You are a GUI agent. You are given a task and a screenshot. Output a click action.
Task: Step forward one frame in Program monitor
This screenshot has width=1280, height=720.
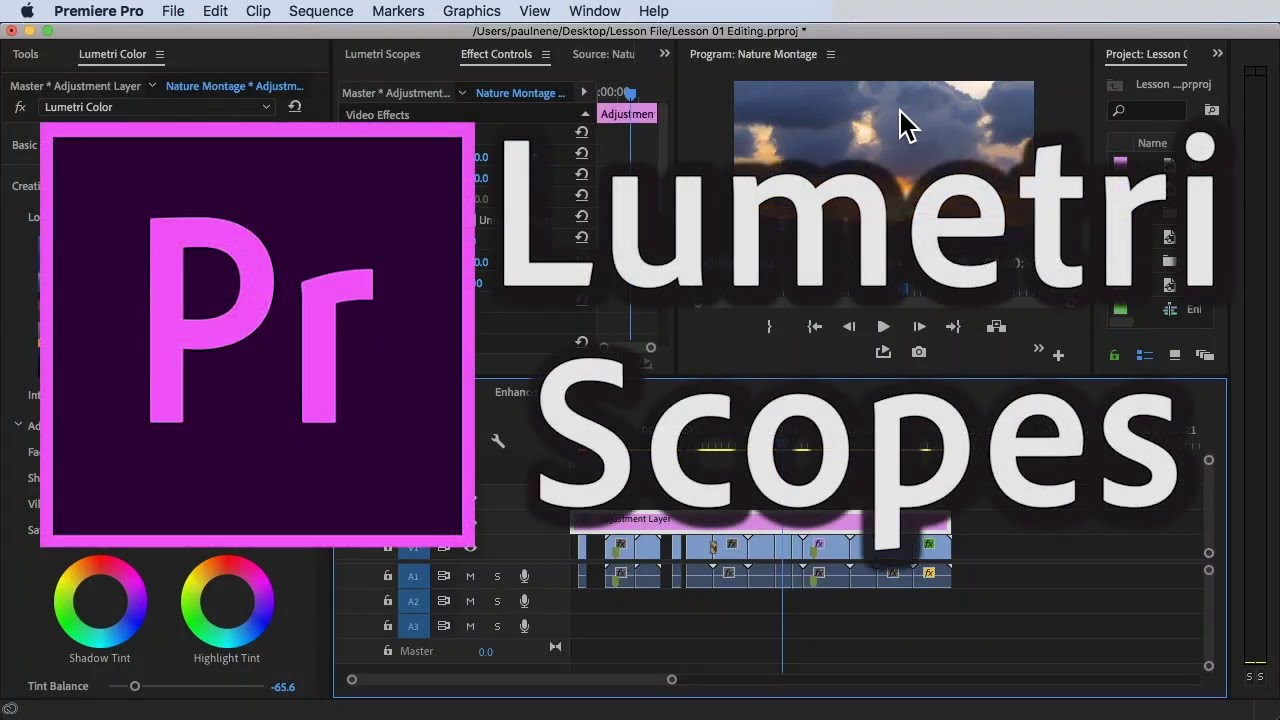[919, 327]
